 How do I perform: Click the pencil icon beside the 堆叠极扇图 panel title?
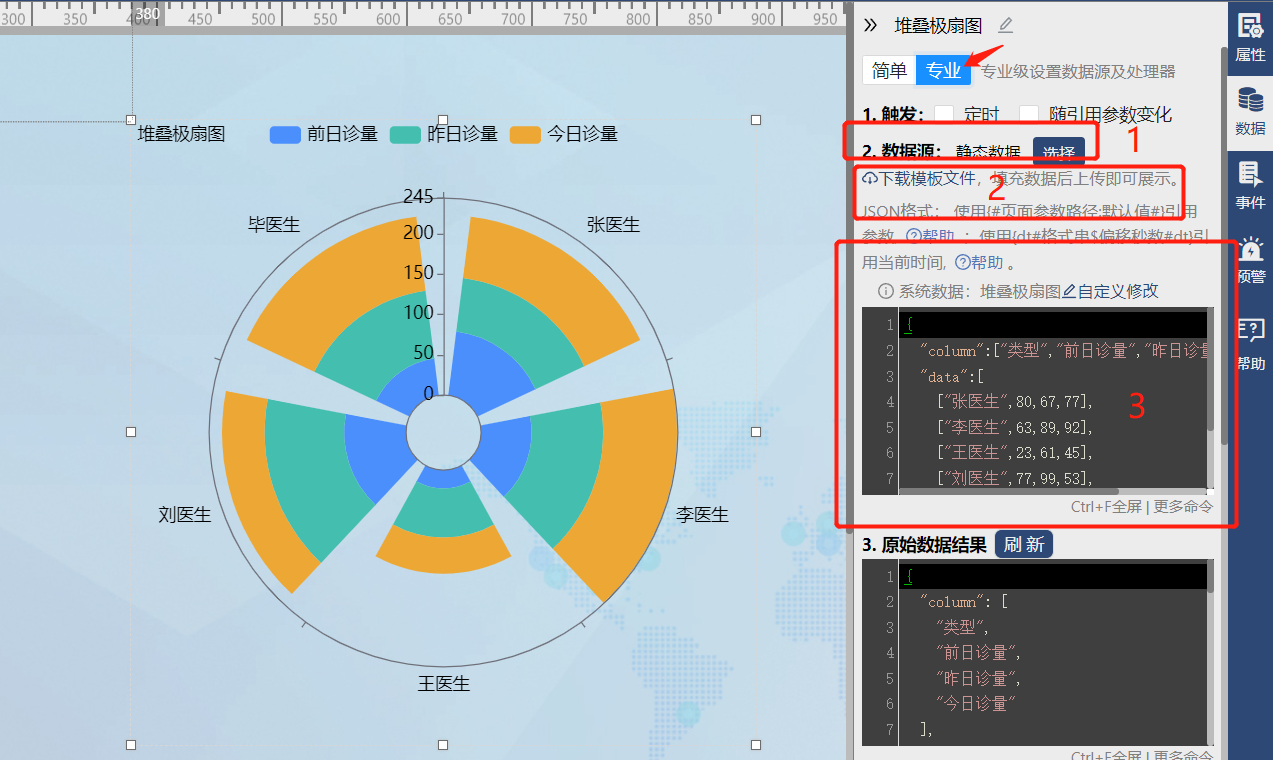click(1006, 25)
